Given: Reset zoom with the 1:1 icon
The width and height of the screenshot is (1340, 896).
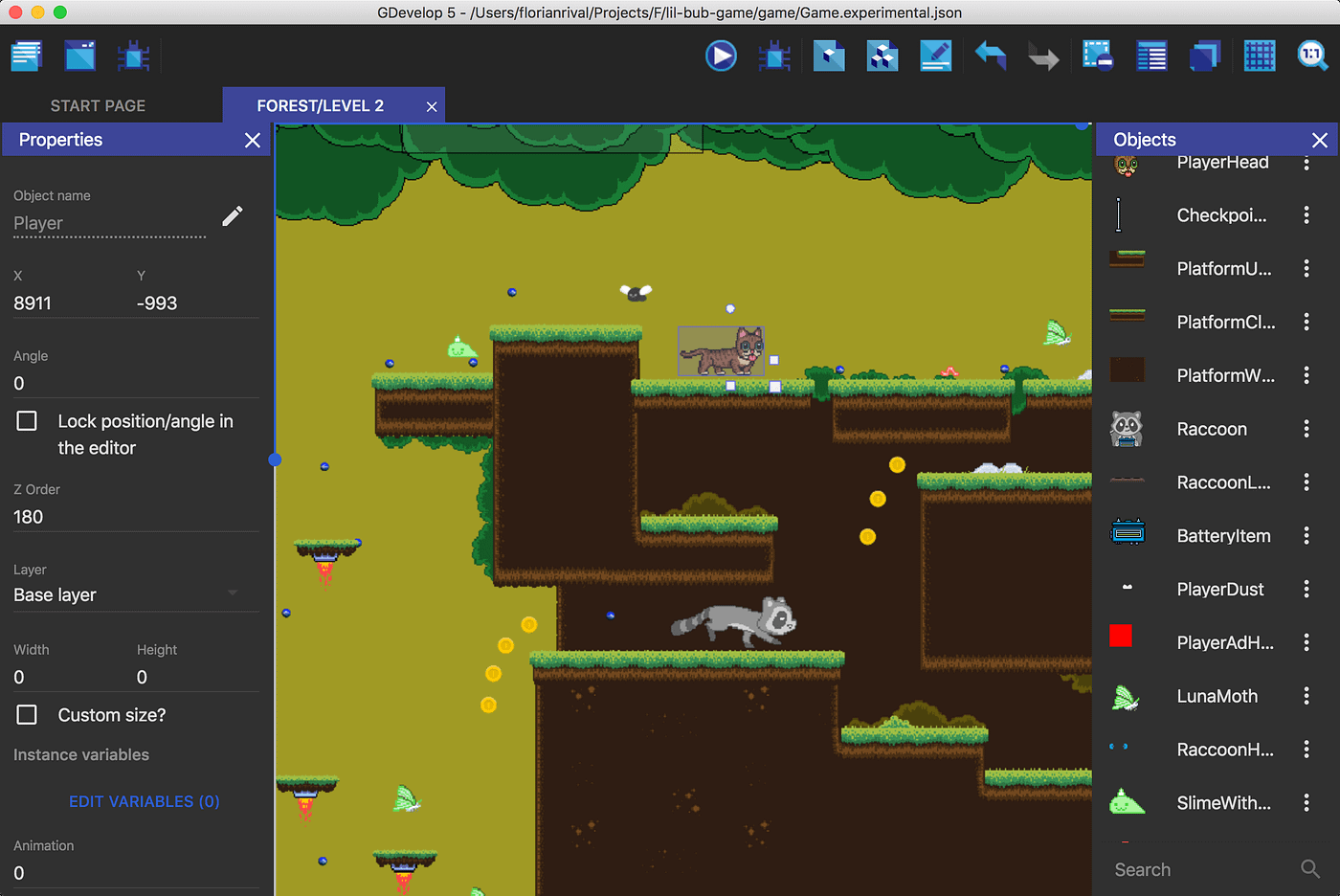Looking at the screenshot, I should point(1312,55).
